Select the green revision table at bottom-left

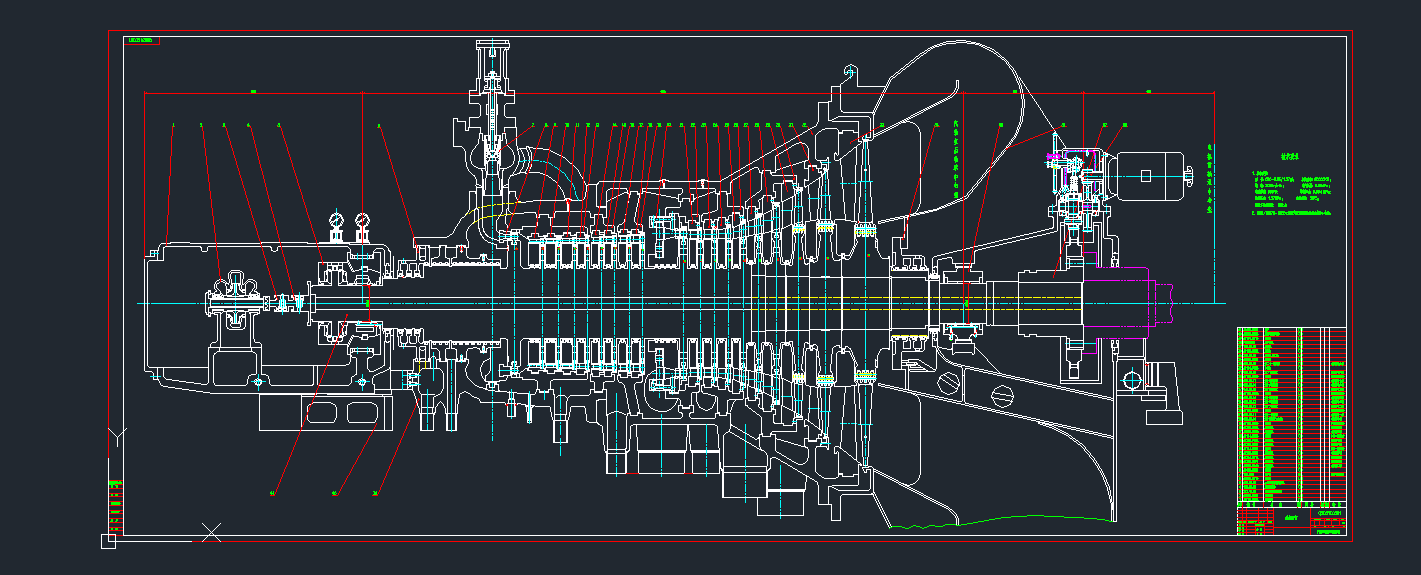tap(117, 507)
